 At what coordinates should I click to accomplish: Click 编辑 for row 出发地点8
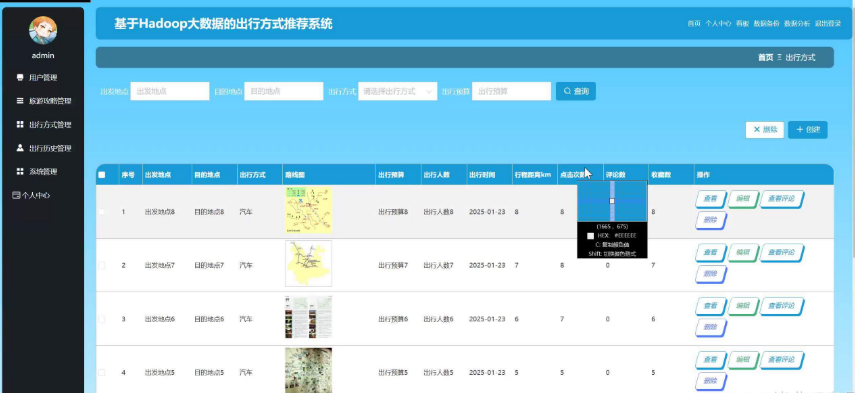(743, 199)
